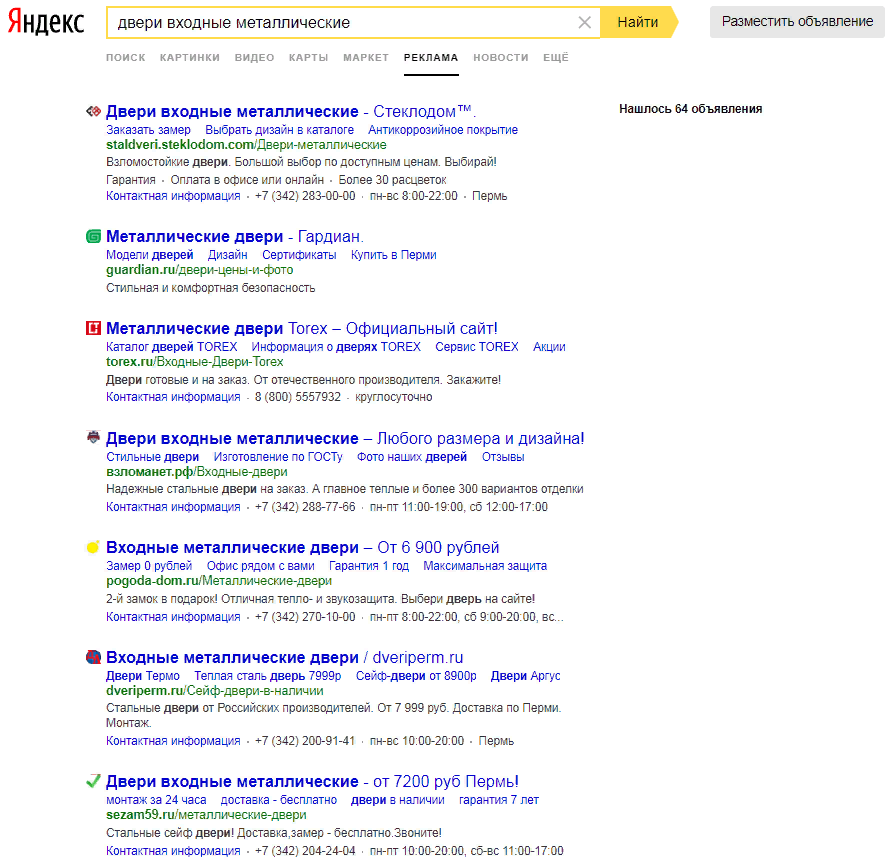The image size is (891, 867).
Task: Click the dveriperm.ru globe favicon
Action: click(93, 657)
